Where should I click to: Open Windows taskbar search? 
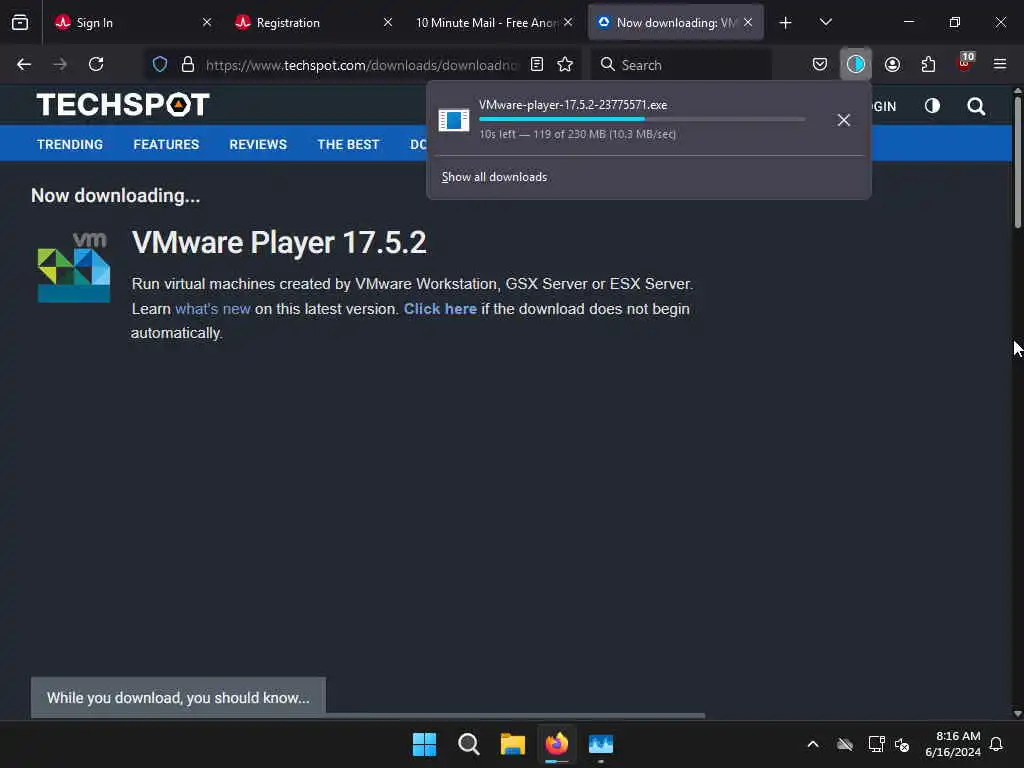468,744
